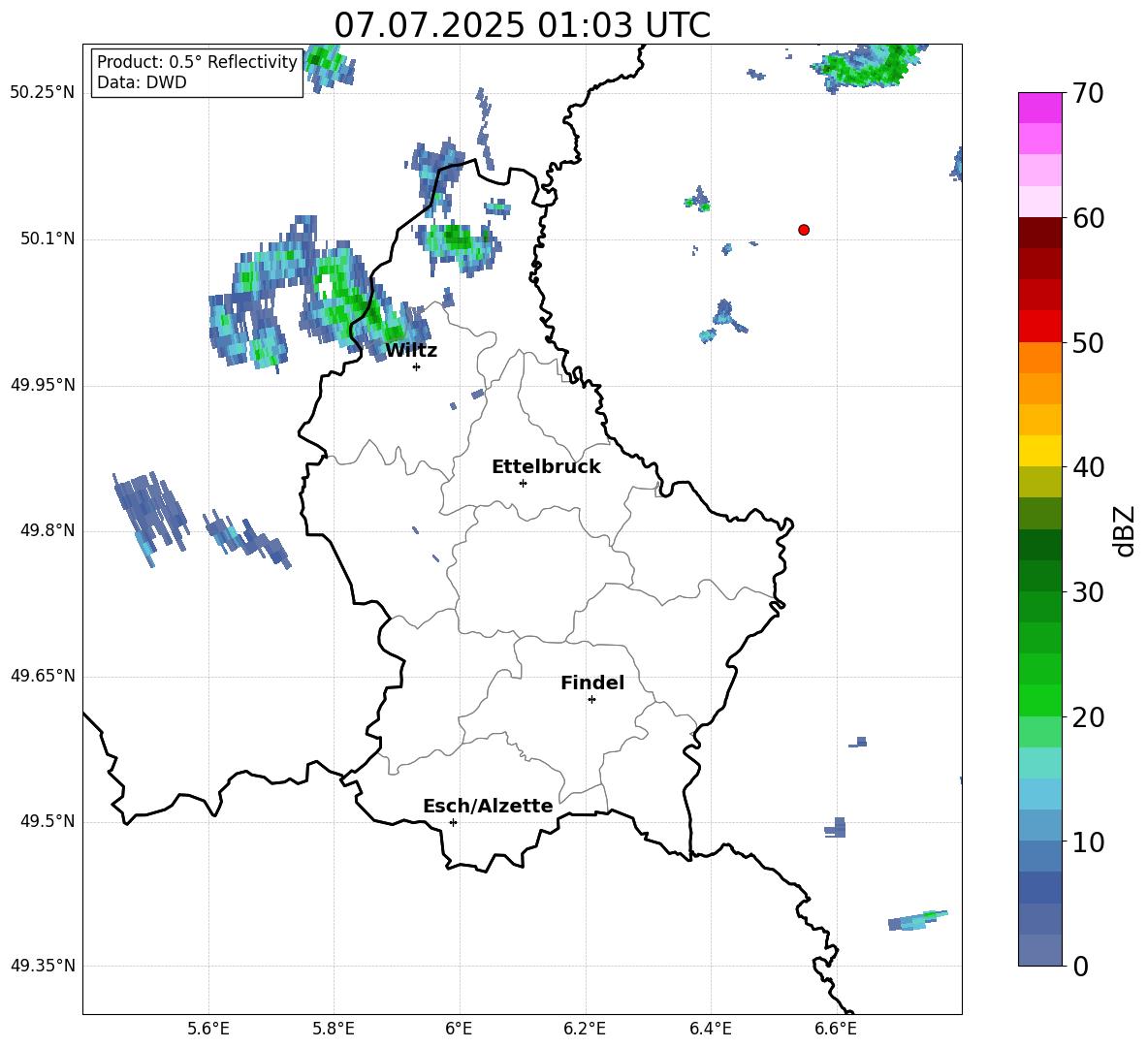This screenshot has height=1048, width=1148.
Task: Click the dark green swatch just above 30 dBZ
Action: pyautogui.click(x=1039, y=576)
